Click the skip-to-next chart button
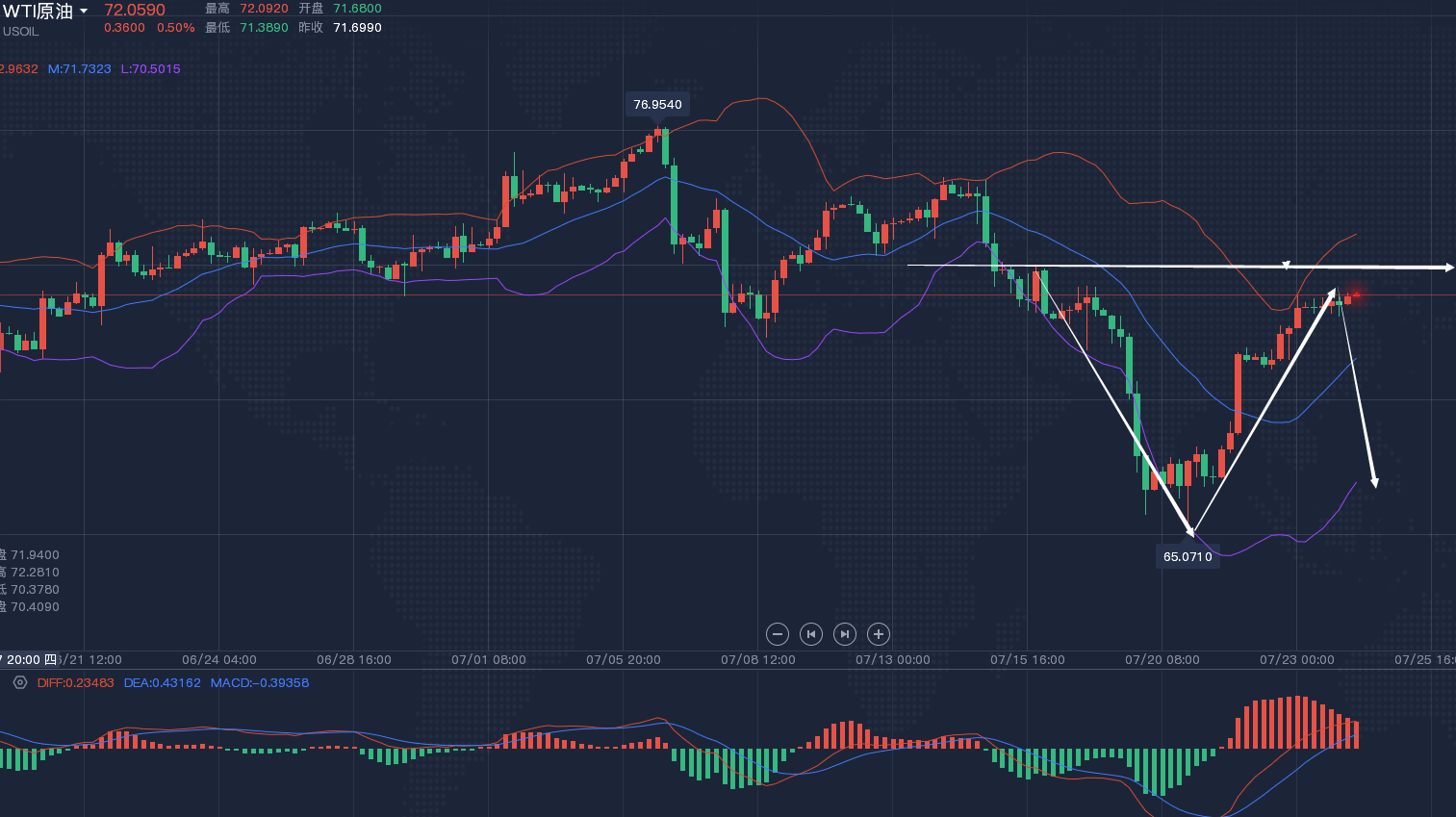 (x=844, y=634)
